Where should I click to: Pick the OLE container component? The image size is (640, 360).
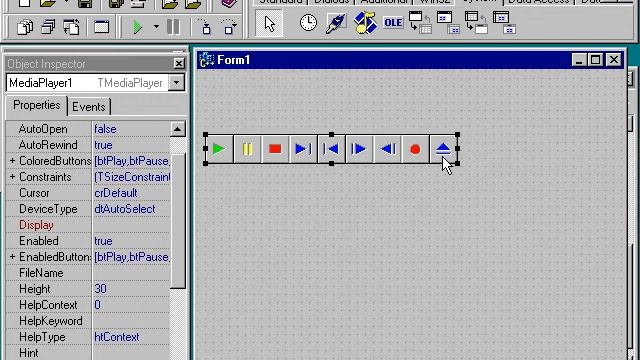(x=393, y=23)
